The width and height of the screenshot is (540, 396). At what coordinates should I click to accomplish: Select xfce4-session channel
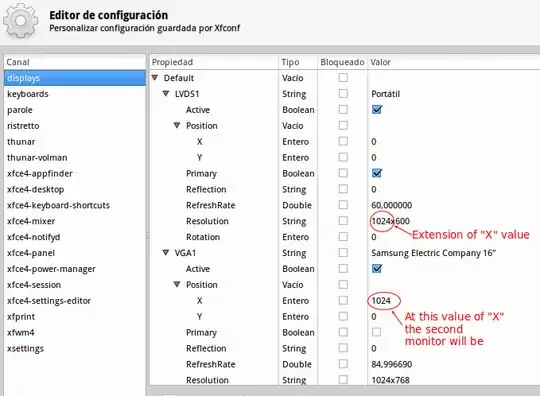(75, 285)
